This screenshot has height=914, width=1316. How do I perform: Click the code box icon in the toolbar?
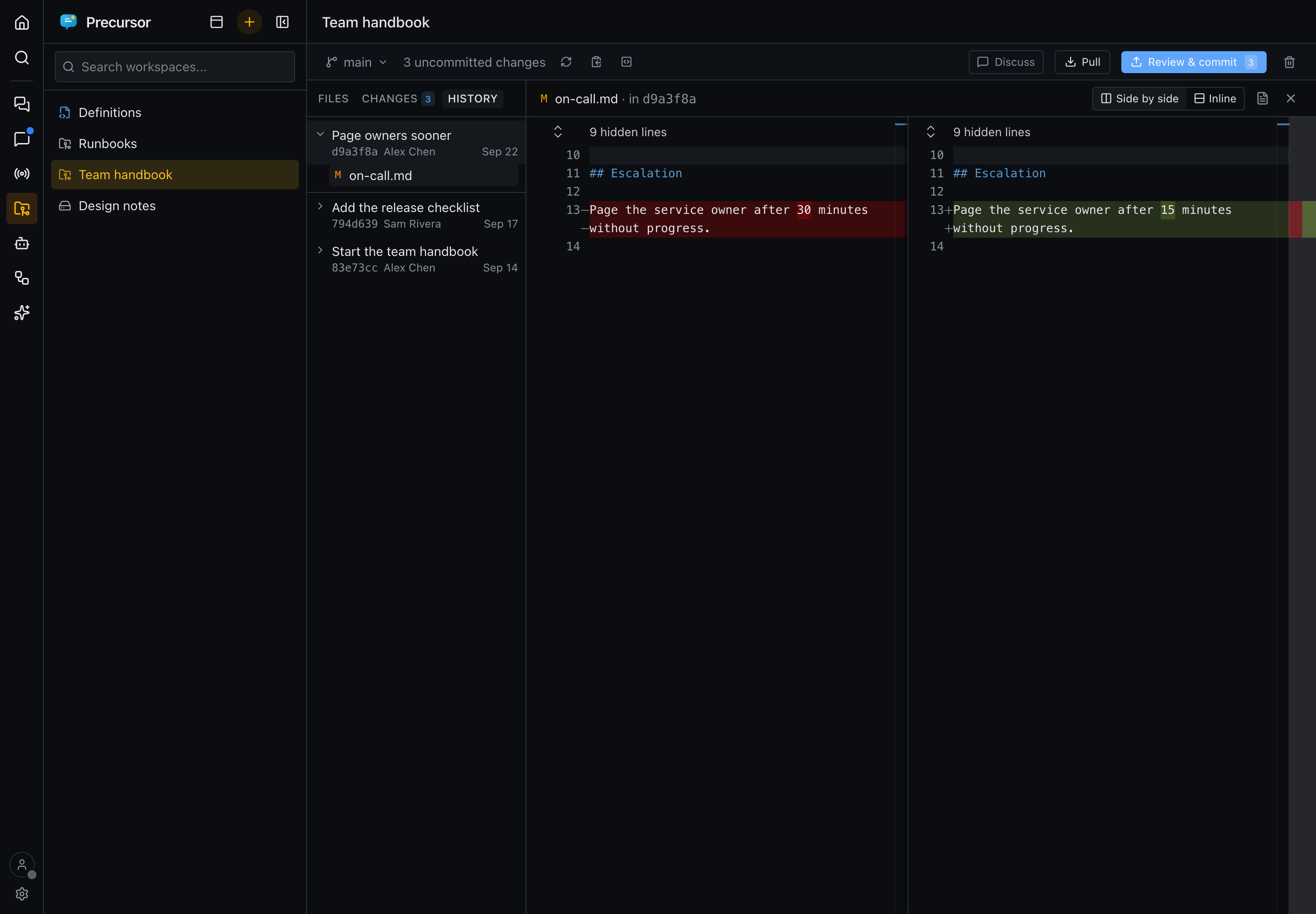(x=626, y=62)
